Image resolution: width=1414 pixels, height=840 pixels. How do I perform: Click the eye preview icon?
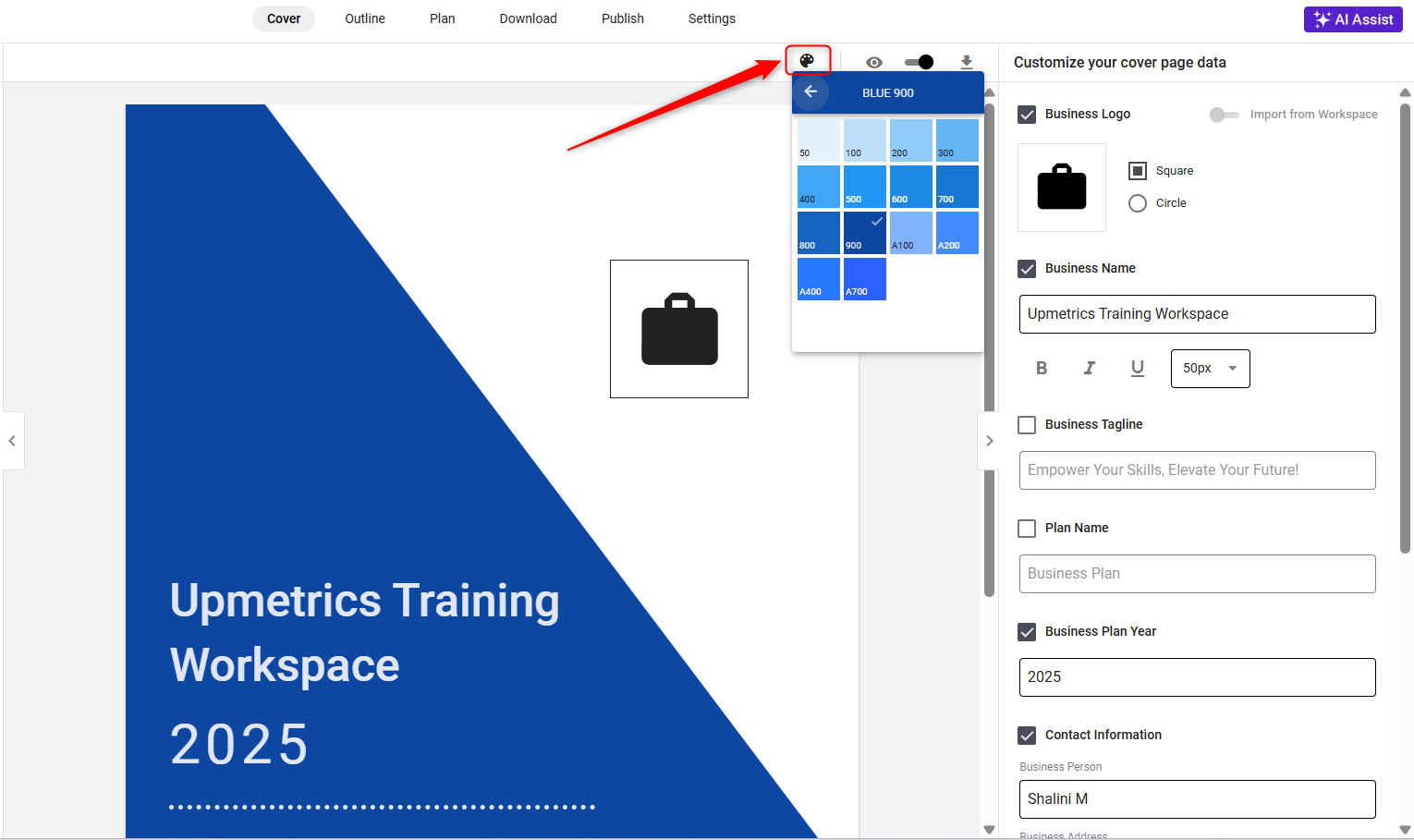(x=874, y=62)
